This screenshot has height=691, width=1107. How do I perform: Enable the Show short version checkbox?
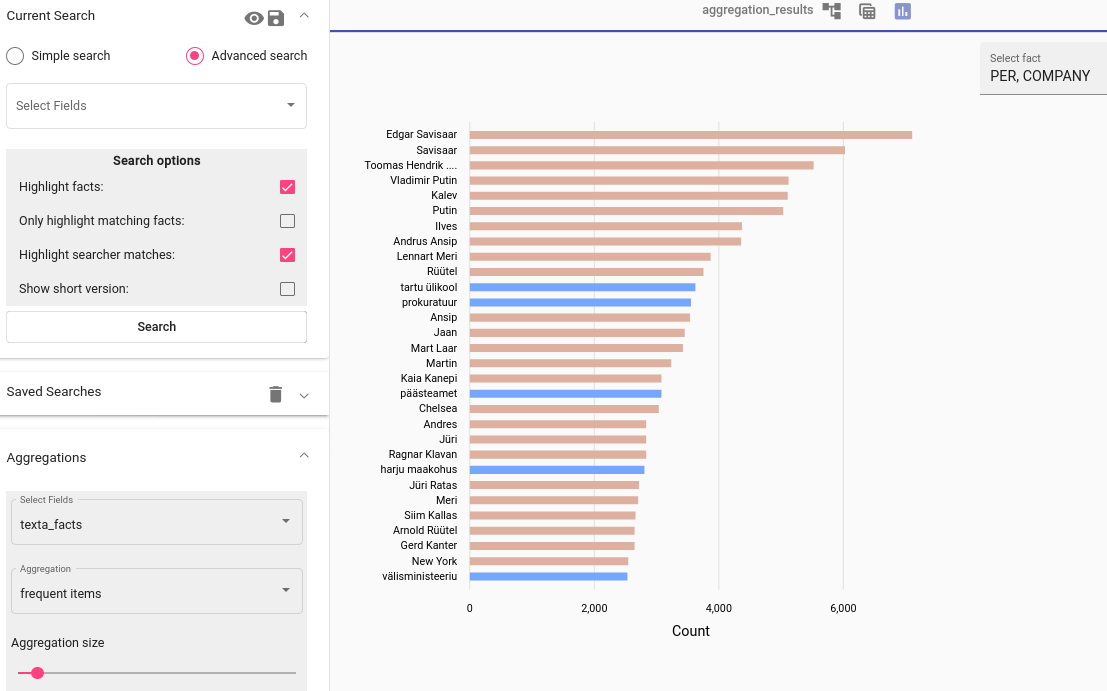(287, 289)
